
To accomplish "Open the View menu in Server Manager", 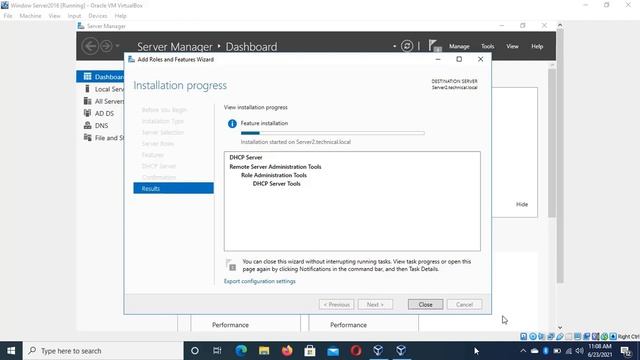I will [512, 47].
